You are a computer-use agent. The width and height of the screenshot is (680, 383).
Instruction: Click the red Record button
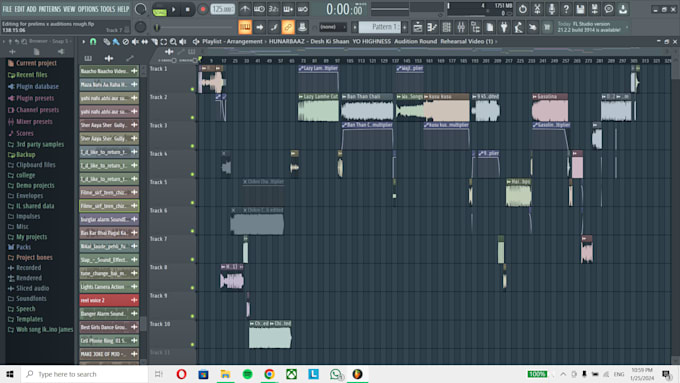pos(202,9)
